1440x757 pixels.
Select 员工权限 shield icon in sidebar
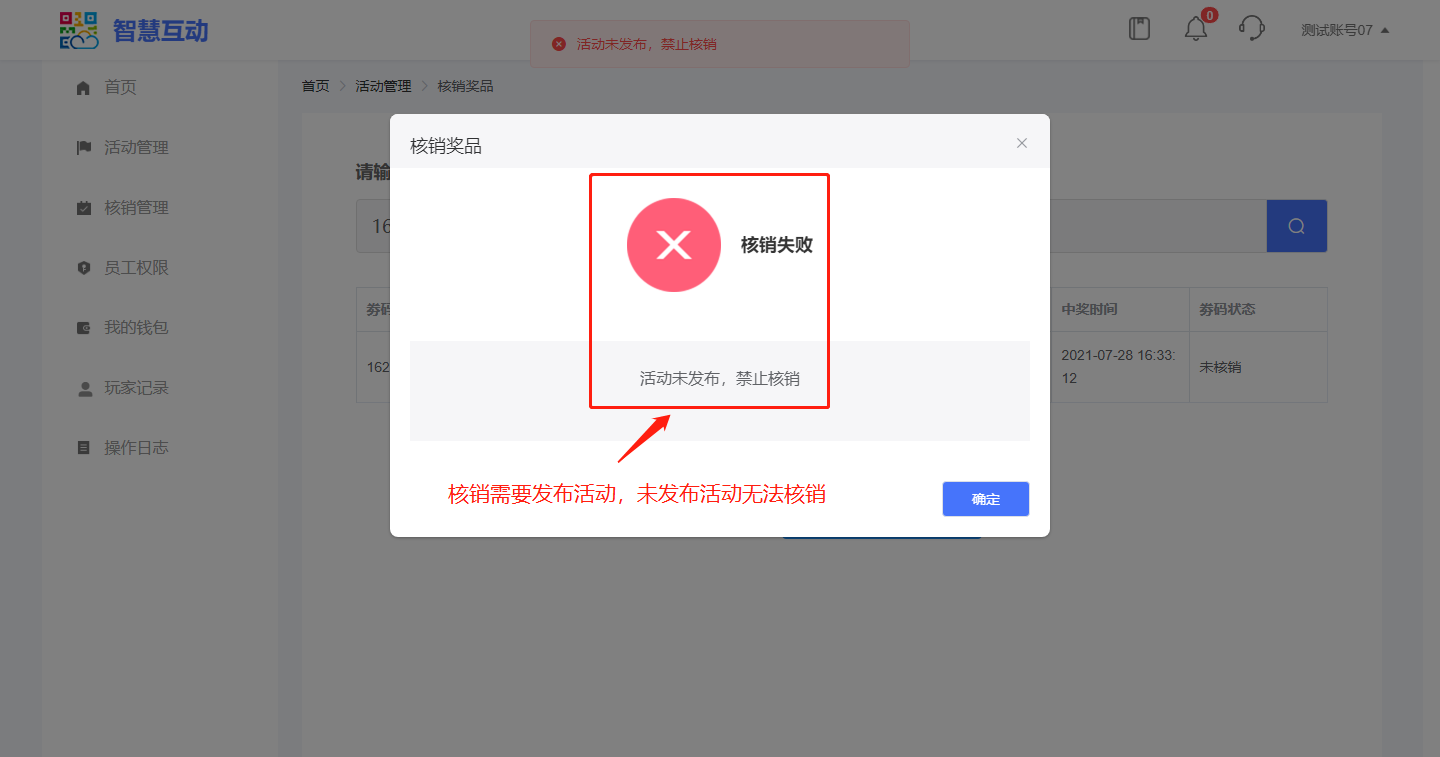pos(84,268)
